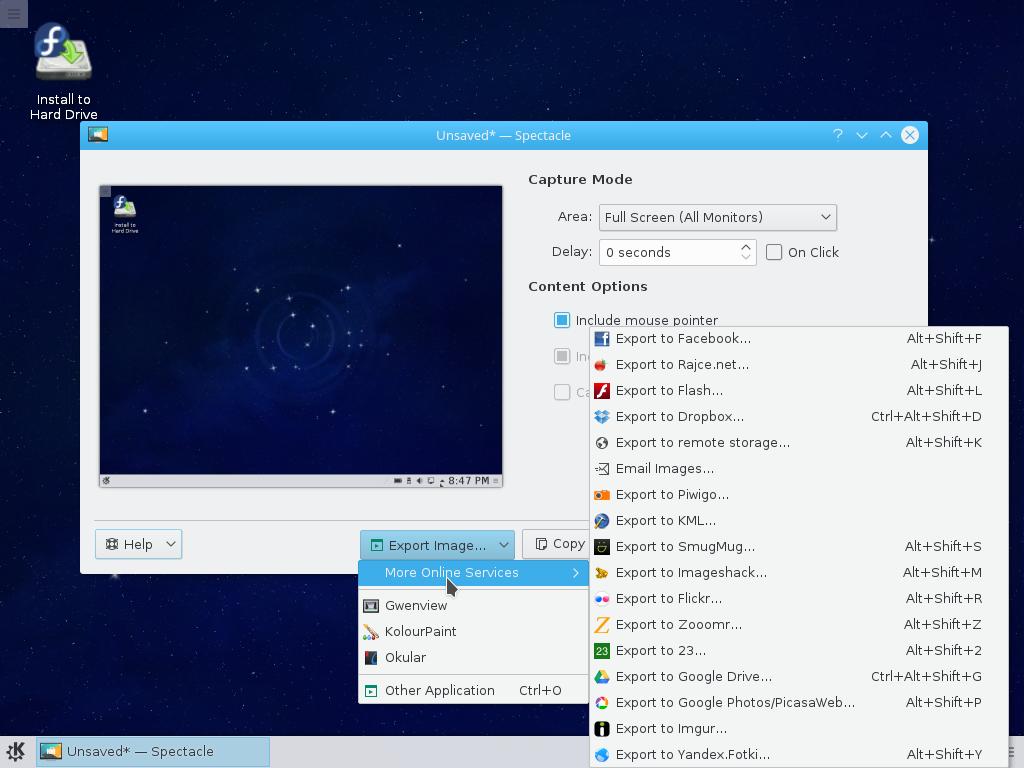
Task: Click the KolourPaint brush icon
Action: (371, 632)
